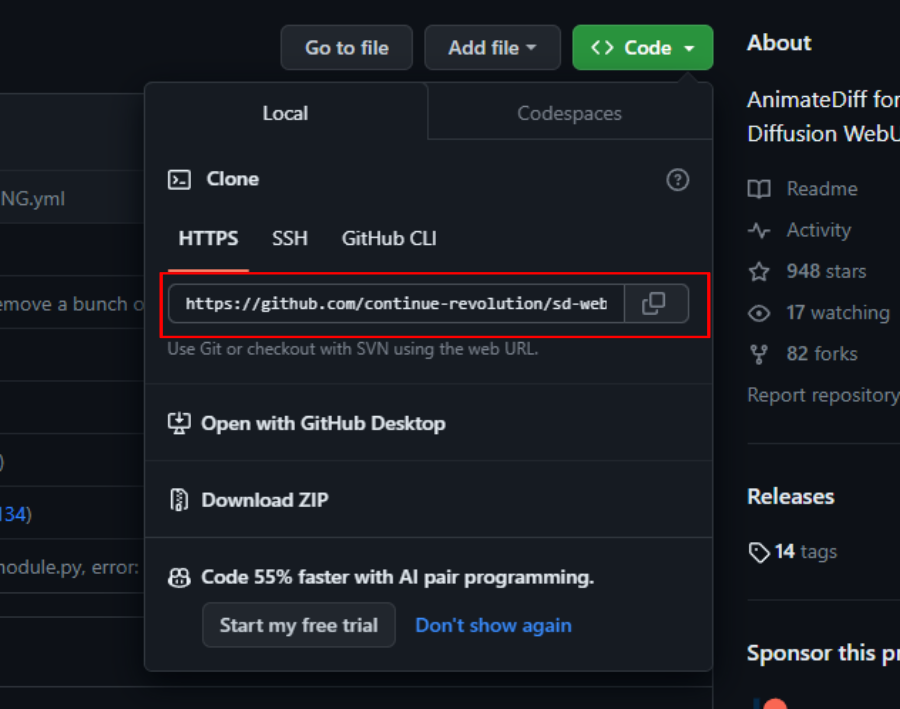Click Start my free trial button
Image resolution: width=900 pixels, height=709 pixels.
pyautogui.click(x=298, y=625)
